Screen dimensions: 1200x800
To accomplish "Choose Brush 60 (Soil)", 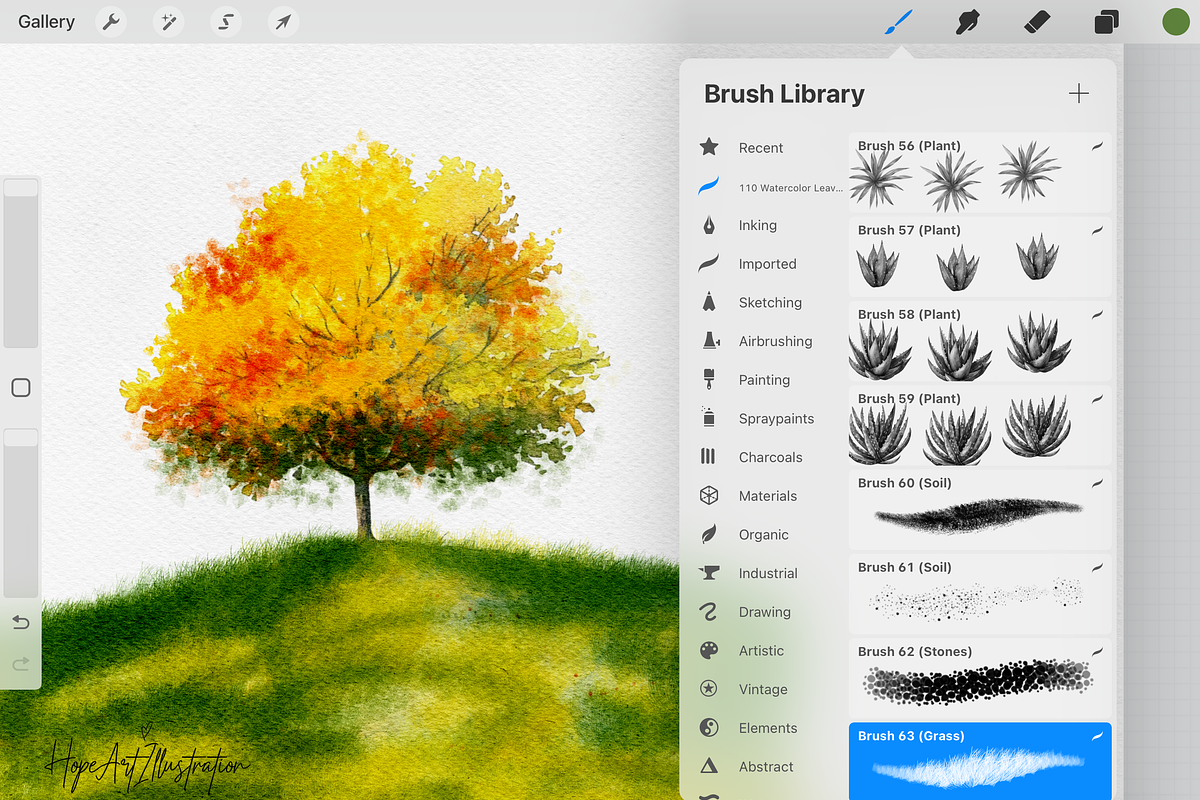I will (x=979, y=510).
